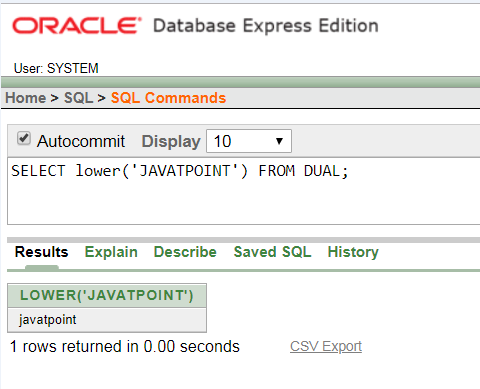Click the CSV Export link
Screen dimensions: 480x389
click(x=326, y=346)
